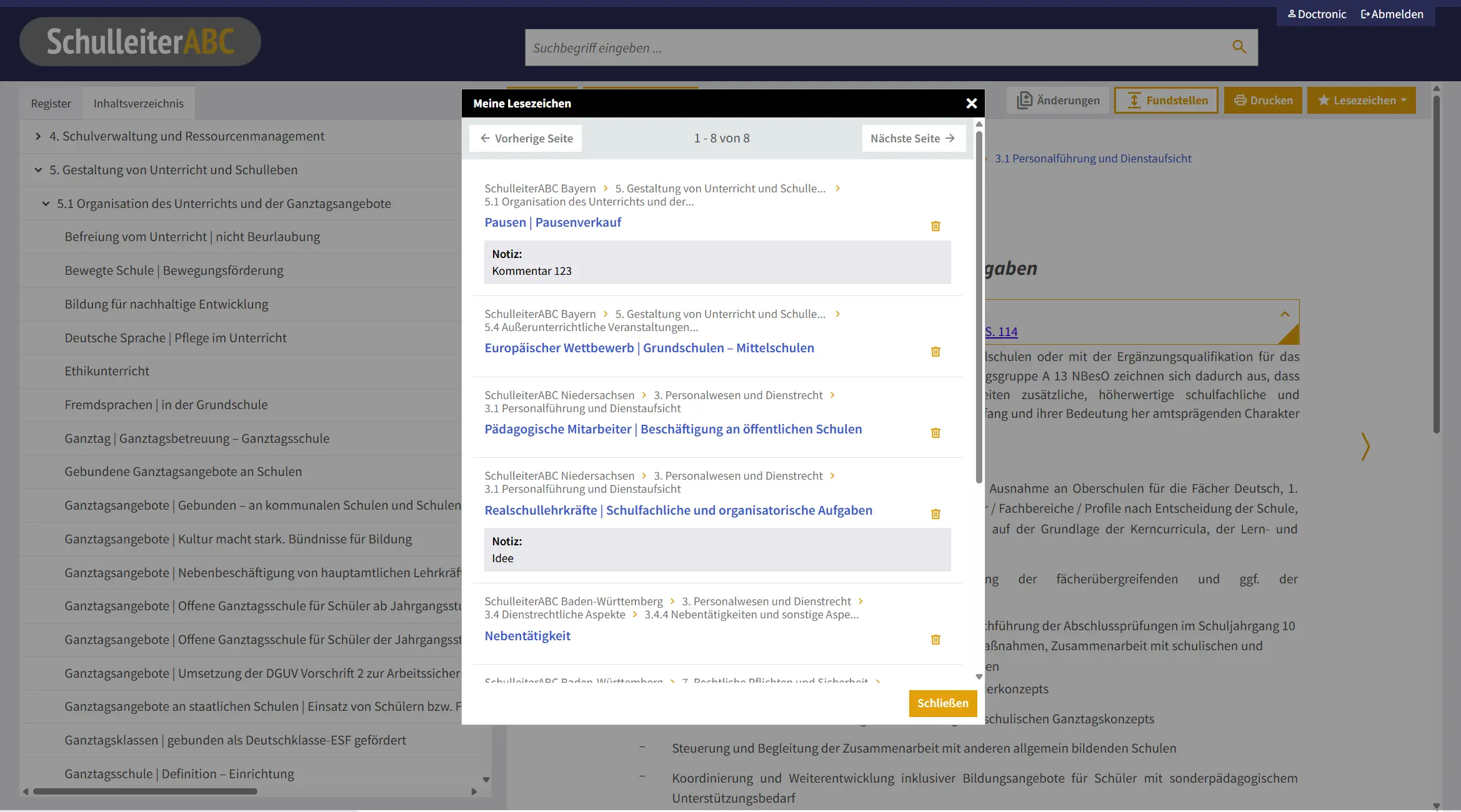Image resolution: width=1461 pixels, height=812 pixels.
Task: Open the Lesezeichen dropdown
Action: point(1361,101)
